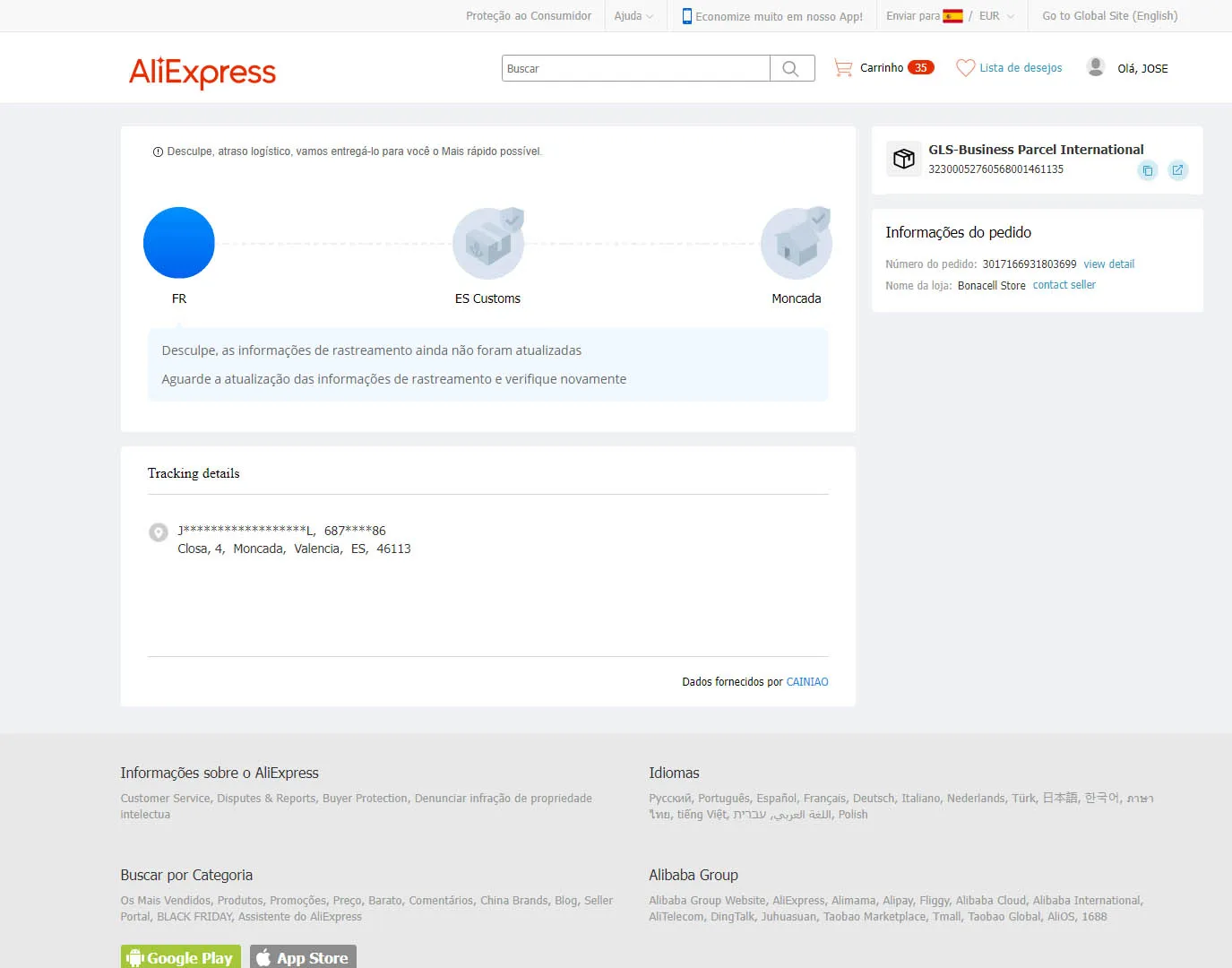Open Disputes & Reports footer link
This screenshot has height=968, width=1232.
tap(266, 799)
